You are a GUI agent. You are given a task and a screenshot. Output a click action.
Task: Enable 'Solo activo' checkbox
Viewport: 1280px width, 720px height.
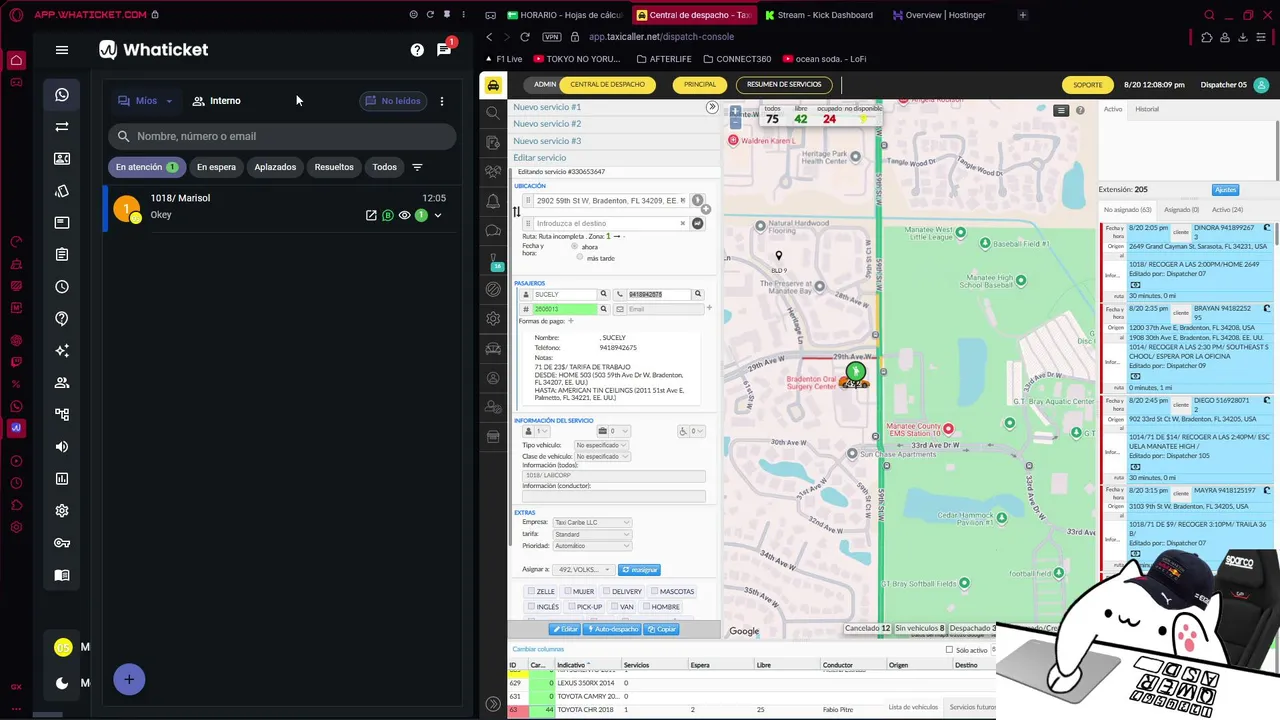[x=949, y=650]
